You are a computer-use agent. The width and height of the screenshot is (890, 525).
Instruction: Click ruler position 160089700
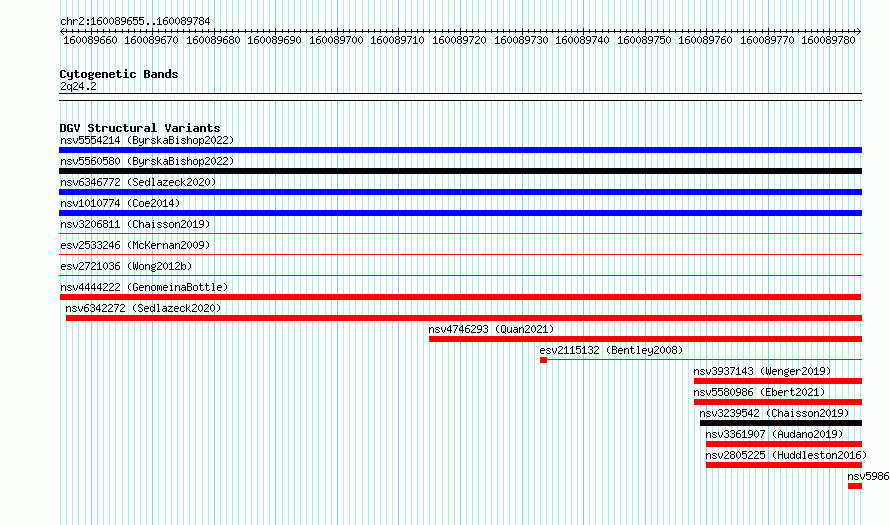336,40
